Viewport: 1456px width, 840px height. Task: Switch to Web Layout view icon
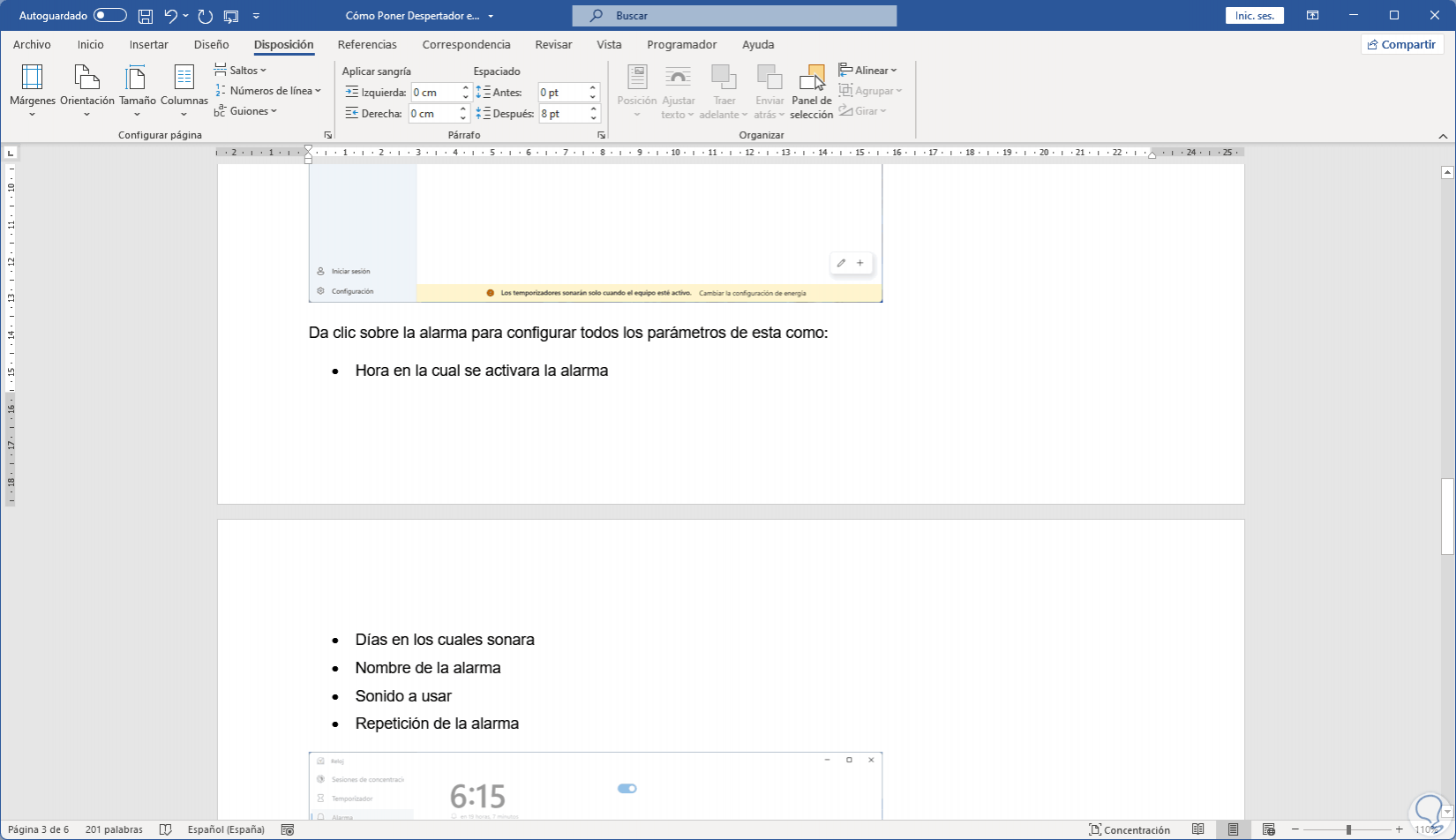pos(1268,829)
